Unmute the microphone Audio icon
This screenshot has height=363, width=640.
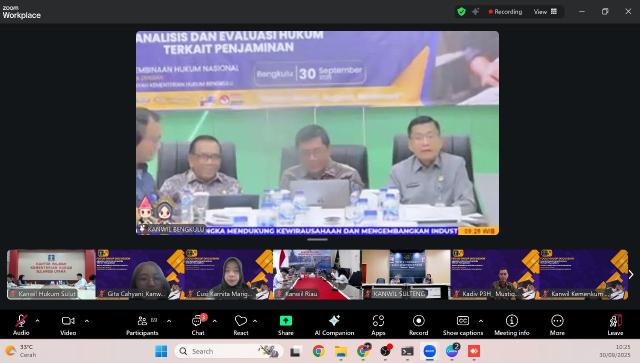pyautogui.click(x=21, y=321)
